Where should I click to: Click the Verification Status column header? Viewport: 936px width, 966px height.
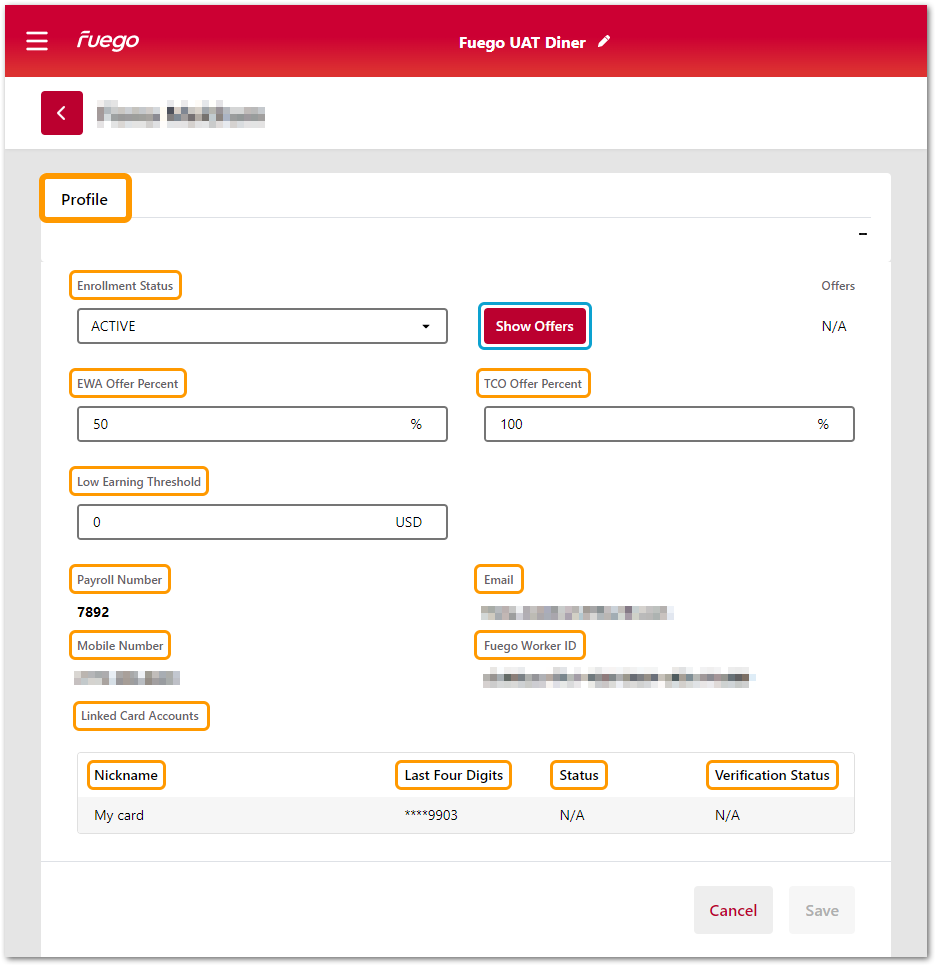click(x=771, y=775)
